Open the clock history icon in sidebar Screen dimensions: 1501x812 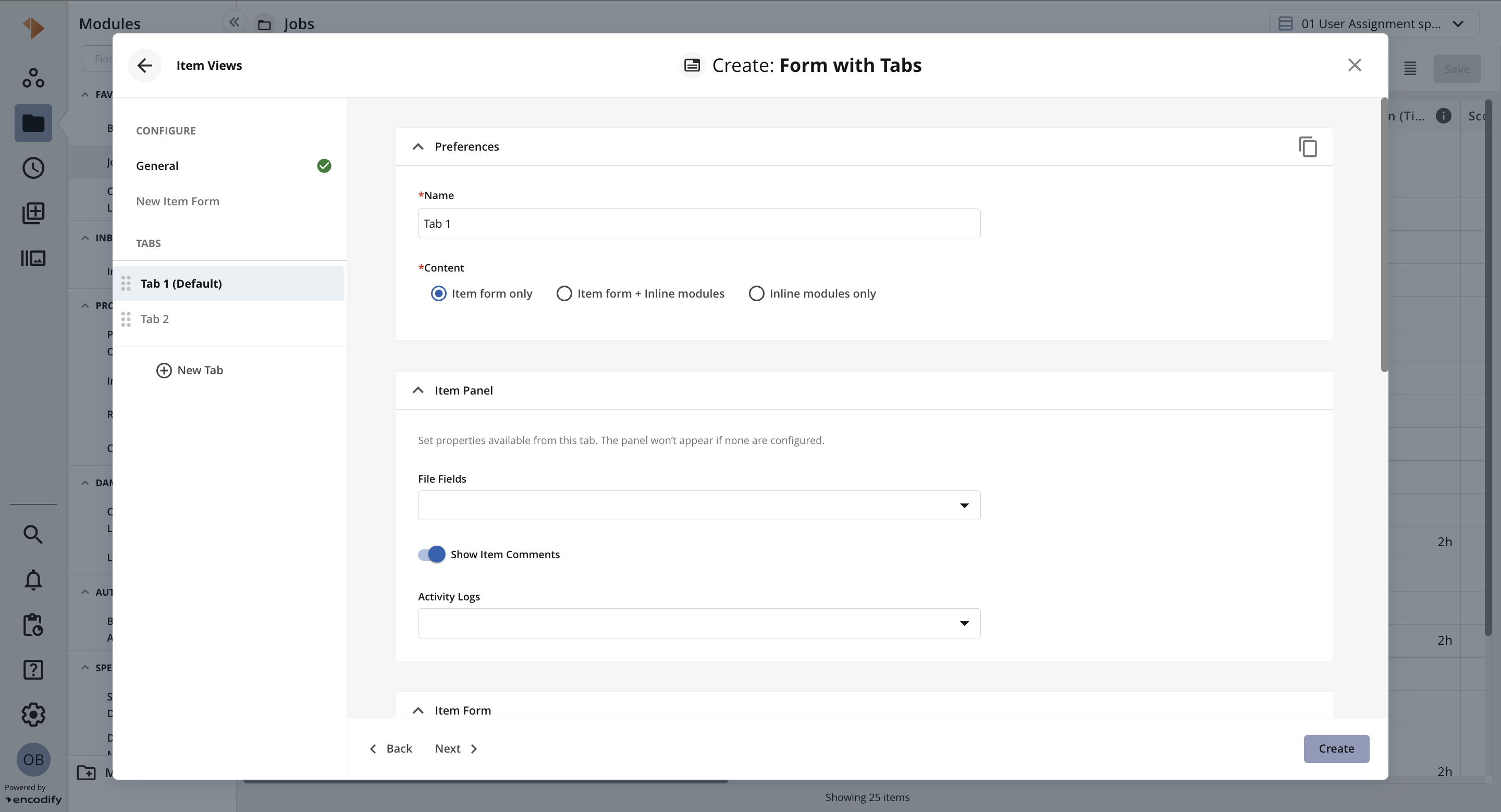coord(33,168)
